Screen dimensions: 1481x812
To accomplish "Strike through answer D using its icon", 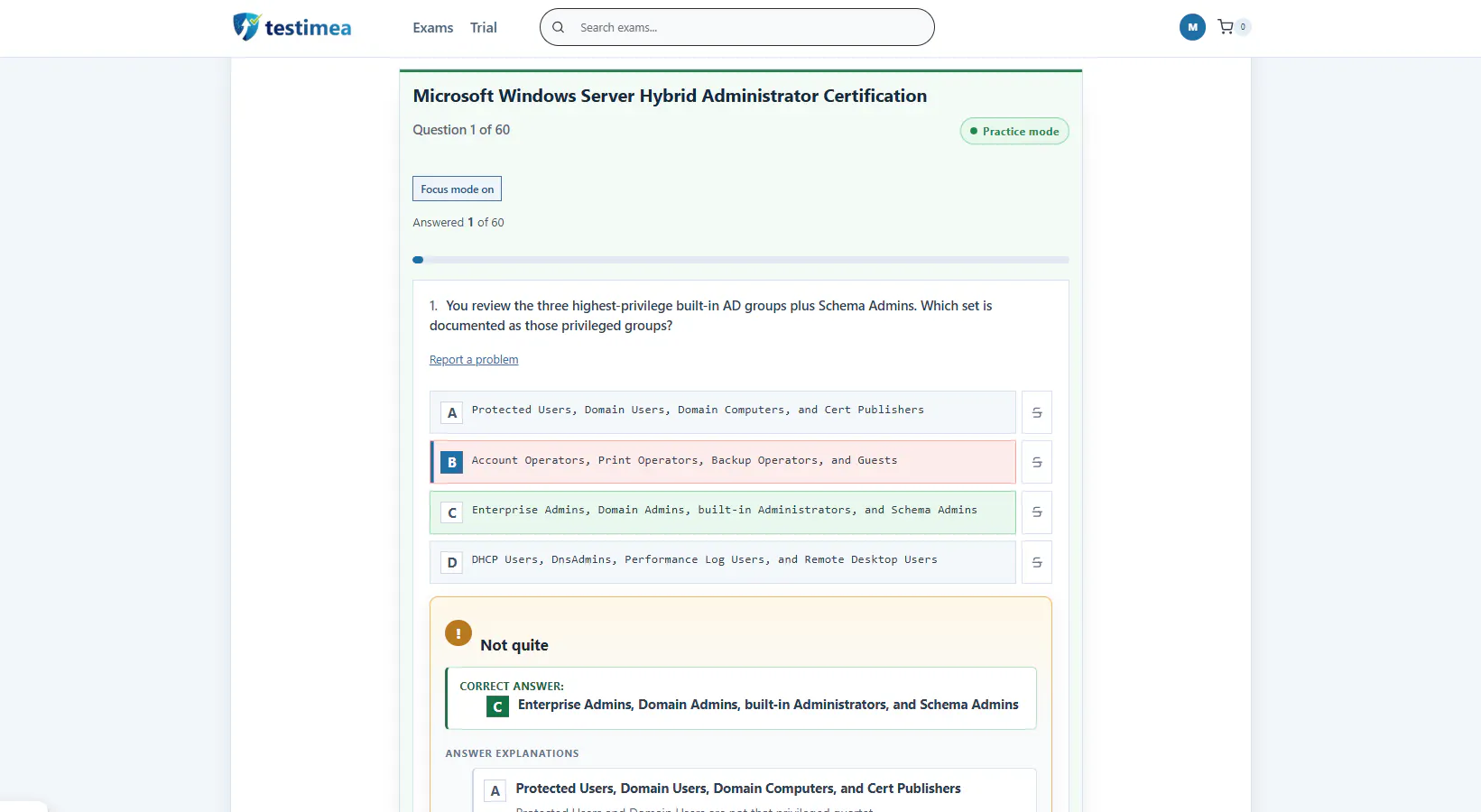I will pyautogui.click(x=1037, y=562).
